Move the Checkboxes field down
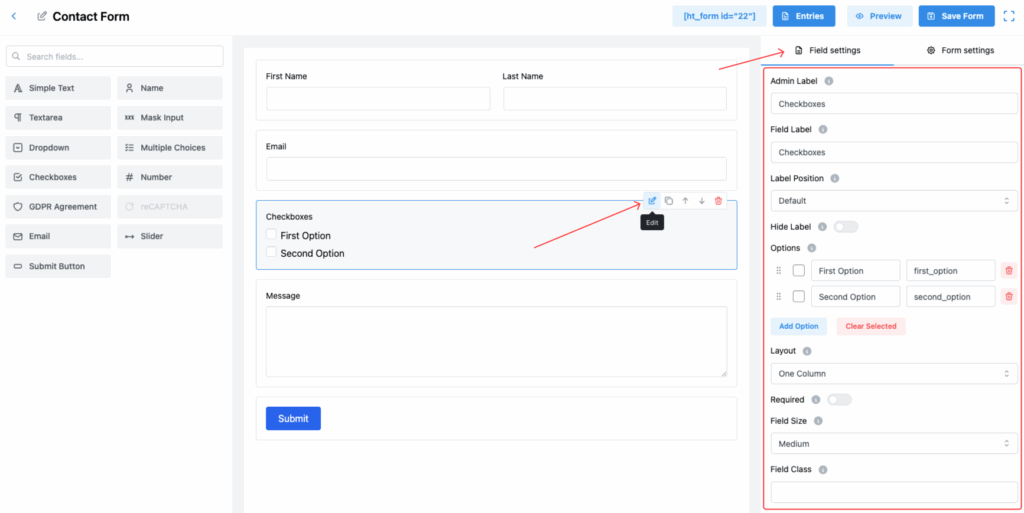Screen dimensions: 1024x513 (x=701, y=201)
